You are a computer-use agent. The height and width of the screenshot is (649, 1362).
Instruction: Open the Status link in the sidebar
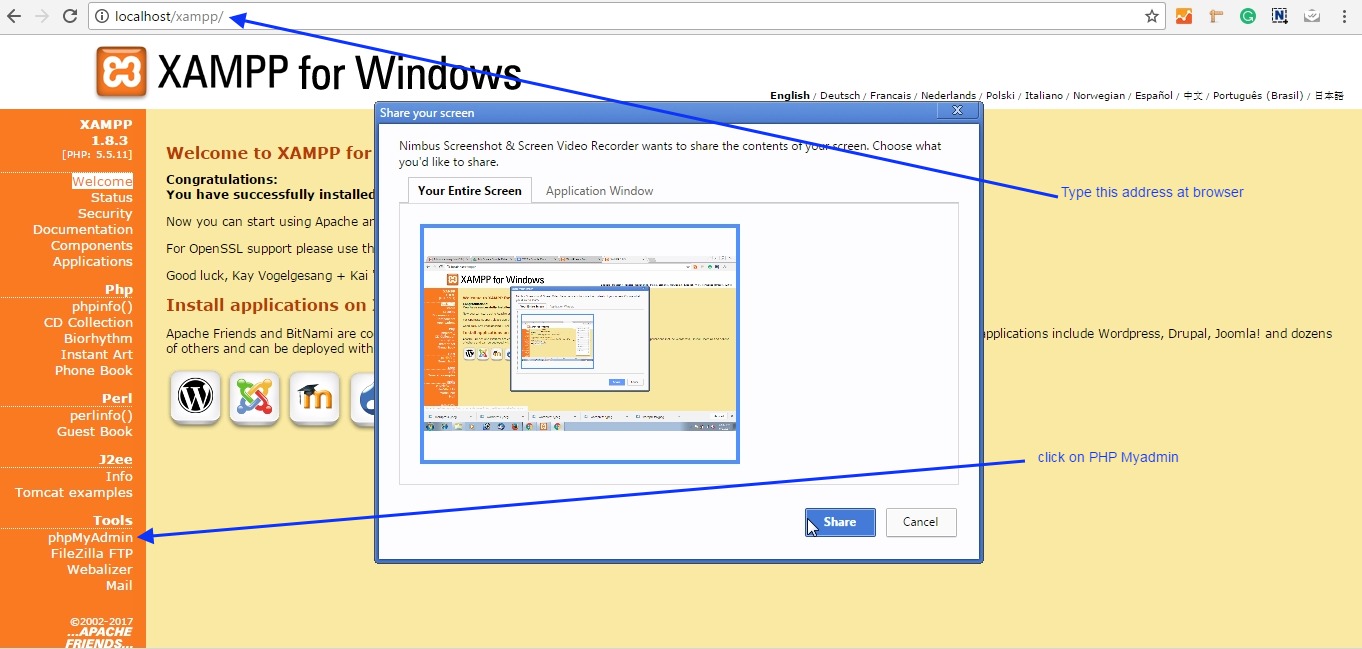(111, 198)
